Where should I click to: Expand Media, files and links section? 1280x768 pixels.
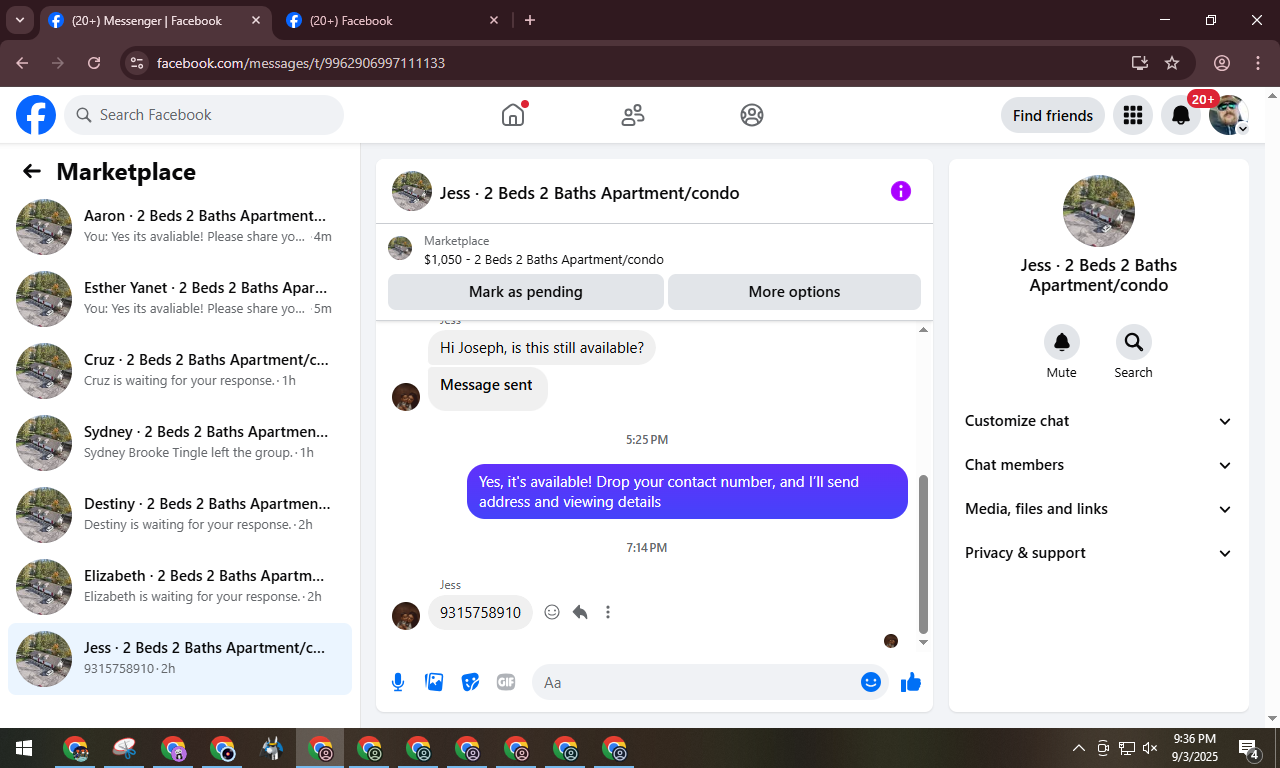pos(1099,509)
